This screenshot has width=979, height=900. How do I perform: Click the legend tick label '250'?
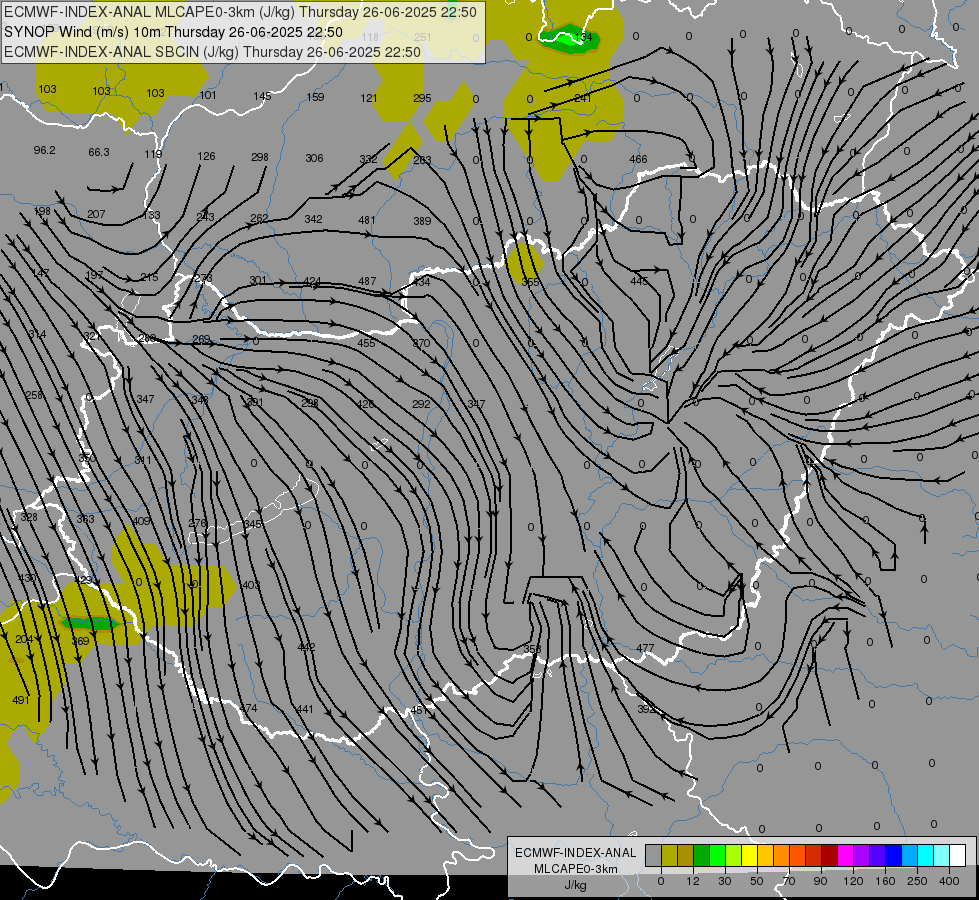click(917, 881)
